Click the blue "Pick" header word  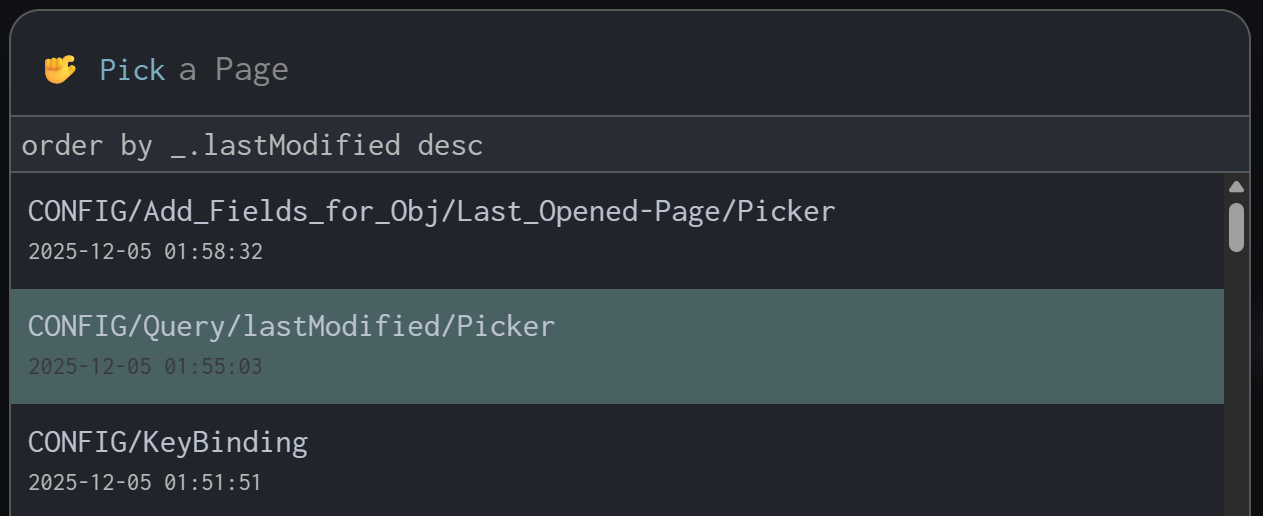[x=132, y=70]
